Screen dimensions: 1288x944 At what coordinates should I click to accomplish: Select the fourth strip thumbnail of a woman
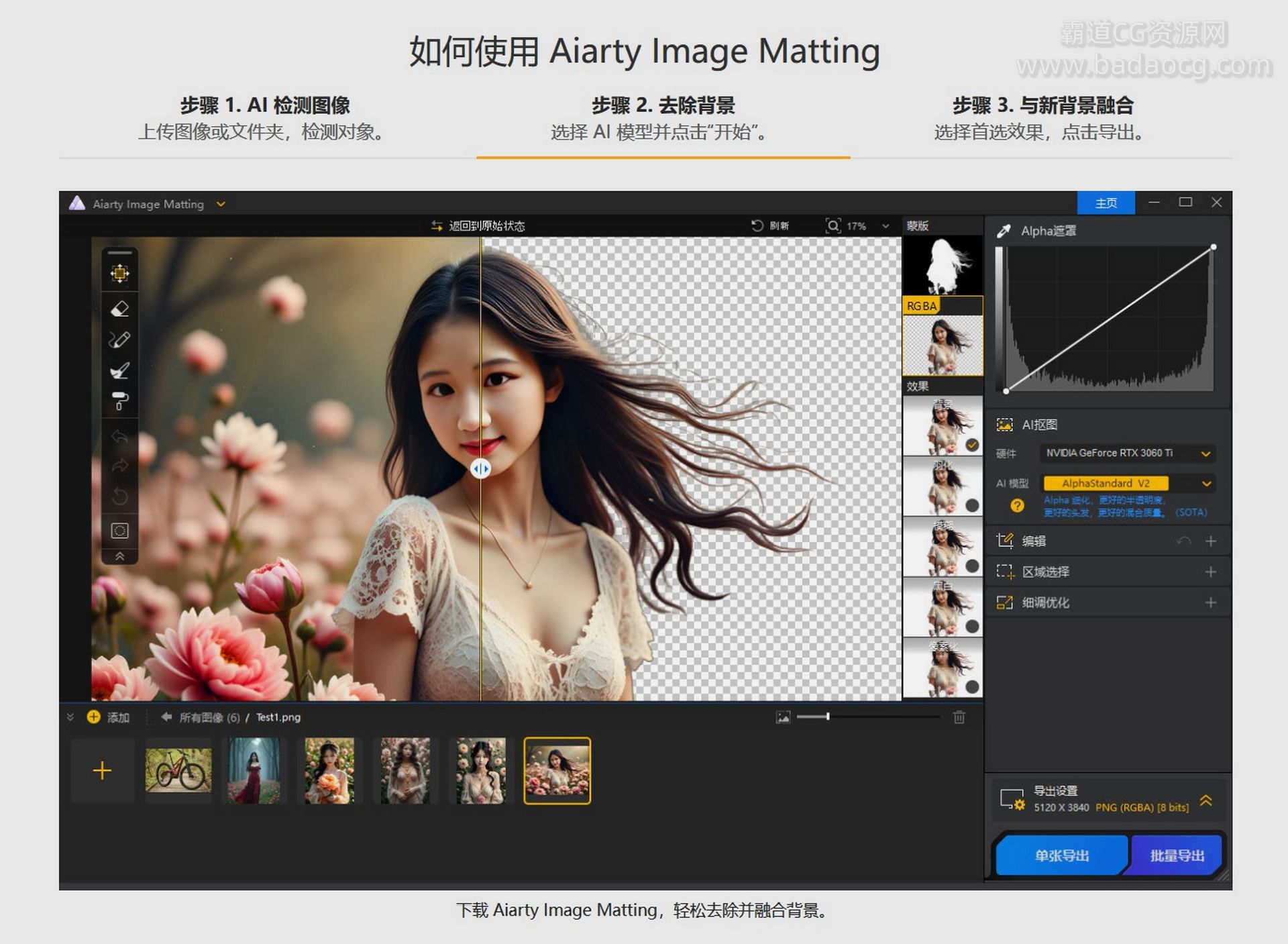tap(405, 770)
